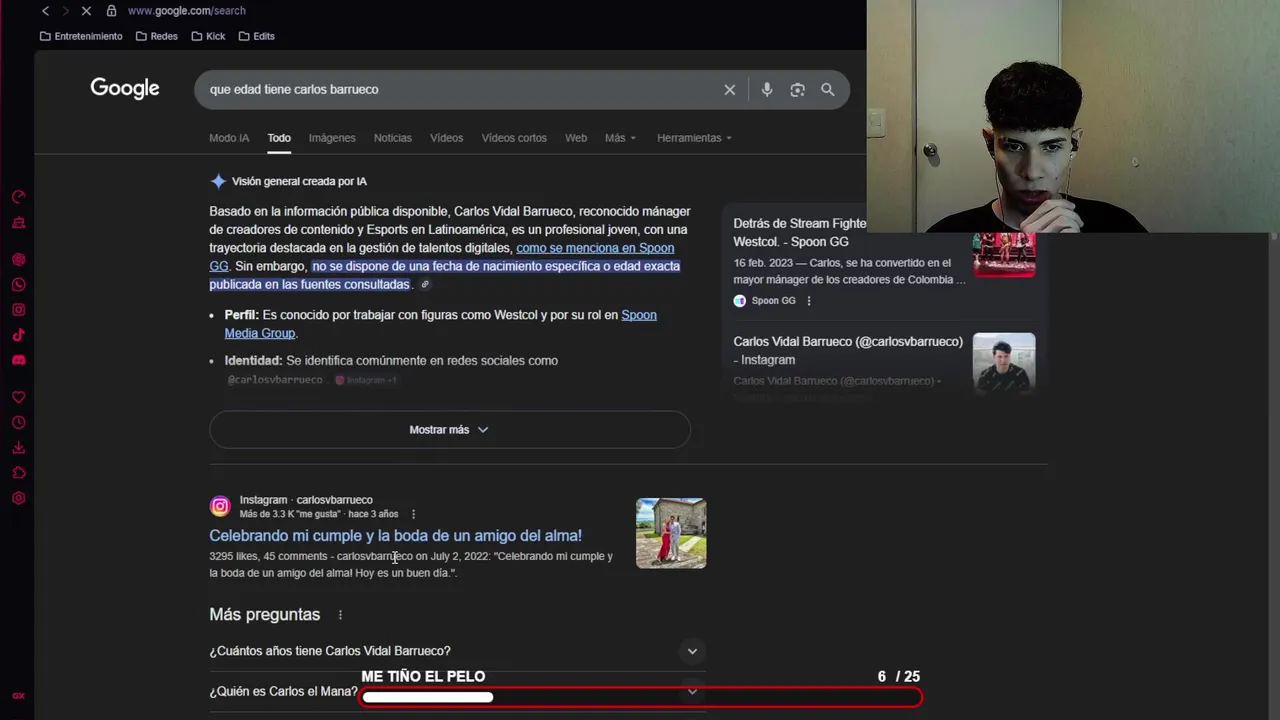
Task: Click Spoon GG source thumbnail image
Action: (x=1004, y=255)
